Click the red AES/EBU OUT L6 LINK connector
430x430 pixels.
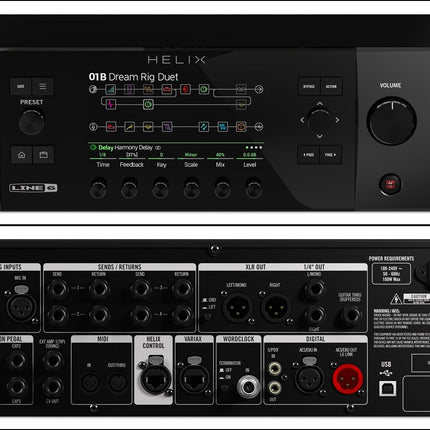(348, 379)
